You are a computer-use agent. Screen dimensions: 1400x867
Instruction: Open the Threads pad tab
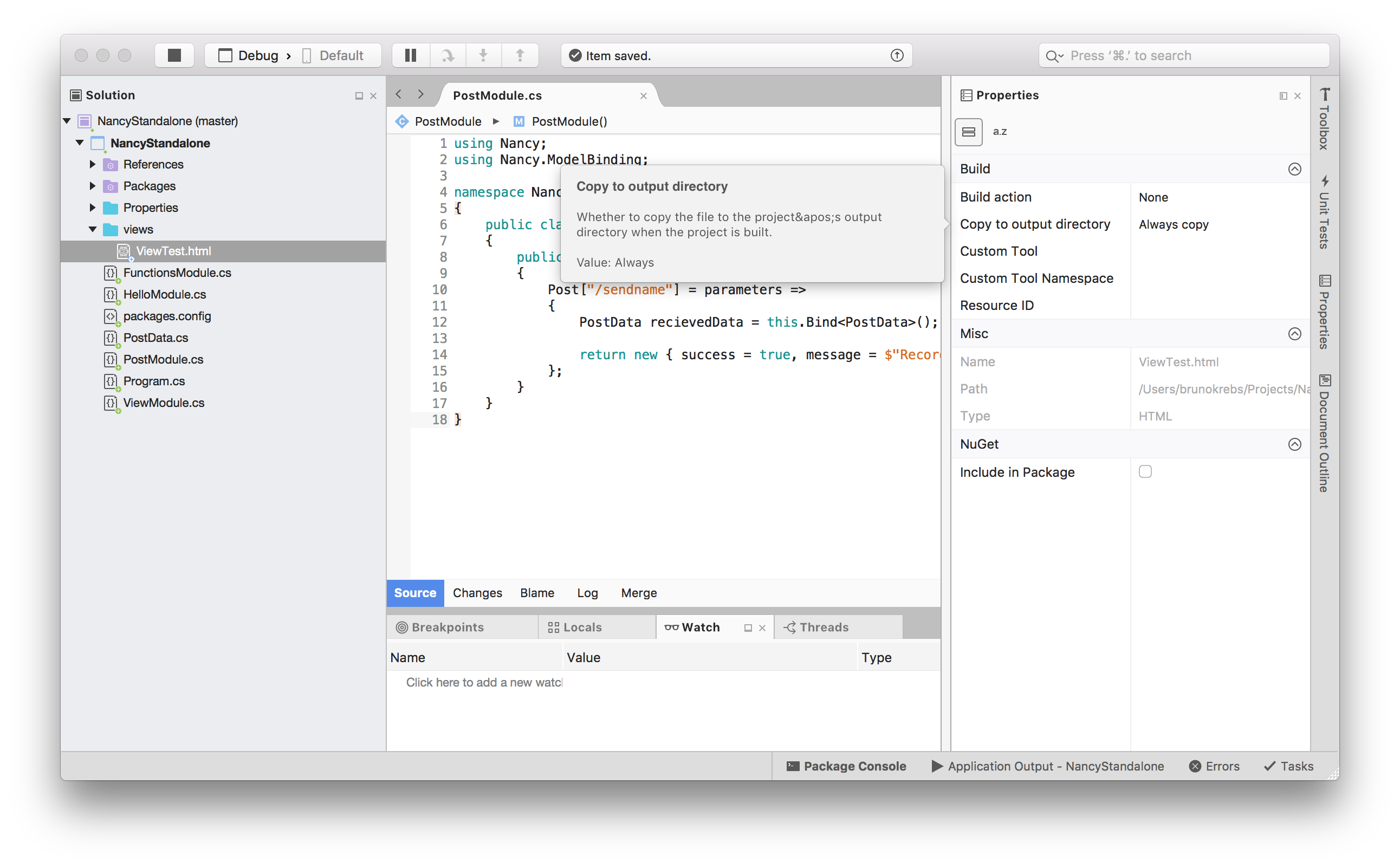point(838,627)
